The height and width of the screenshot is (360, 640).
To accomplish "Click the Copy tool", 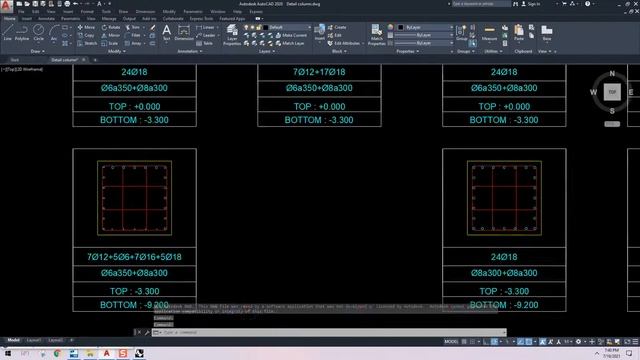I will [x=86, y=36].
